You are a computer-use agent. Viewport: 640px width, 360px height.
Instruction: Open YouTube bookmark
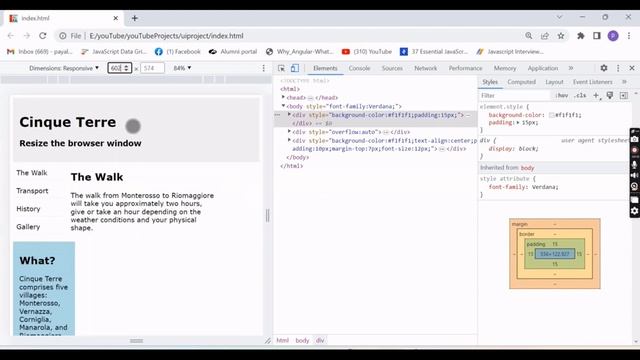(x=367, y=51)
